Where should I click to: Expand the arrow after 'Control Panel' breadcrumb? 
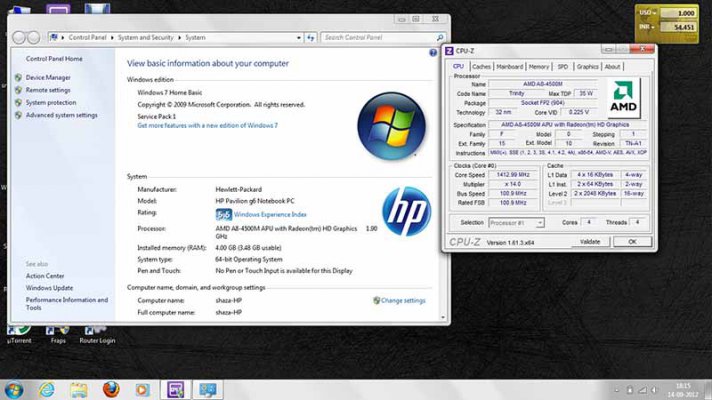[112, 38]
